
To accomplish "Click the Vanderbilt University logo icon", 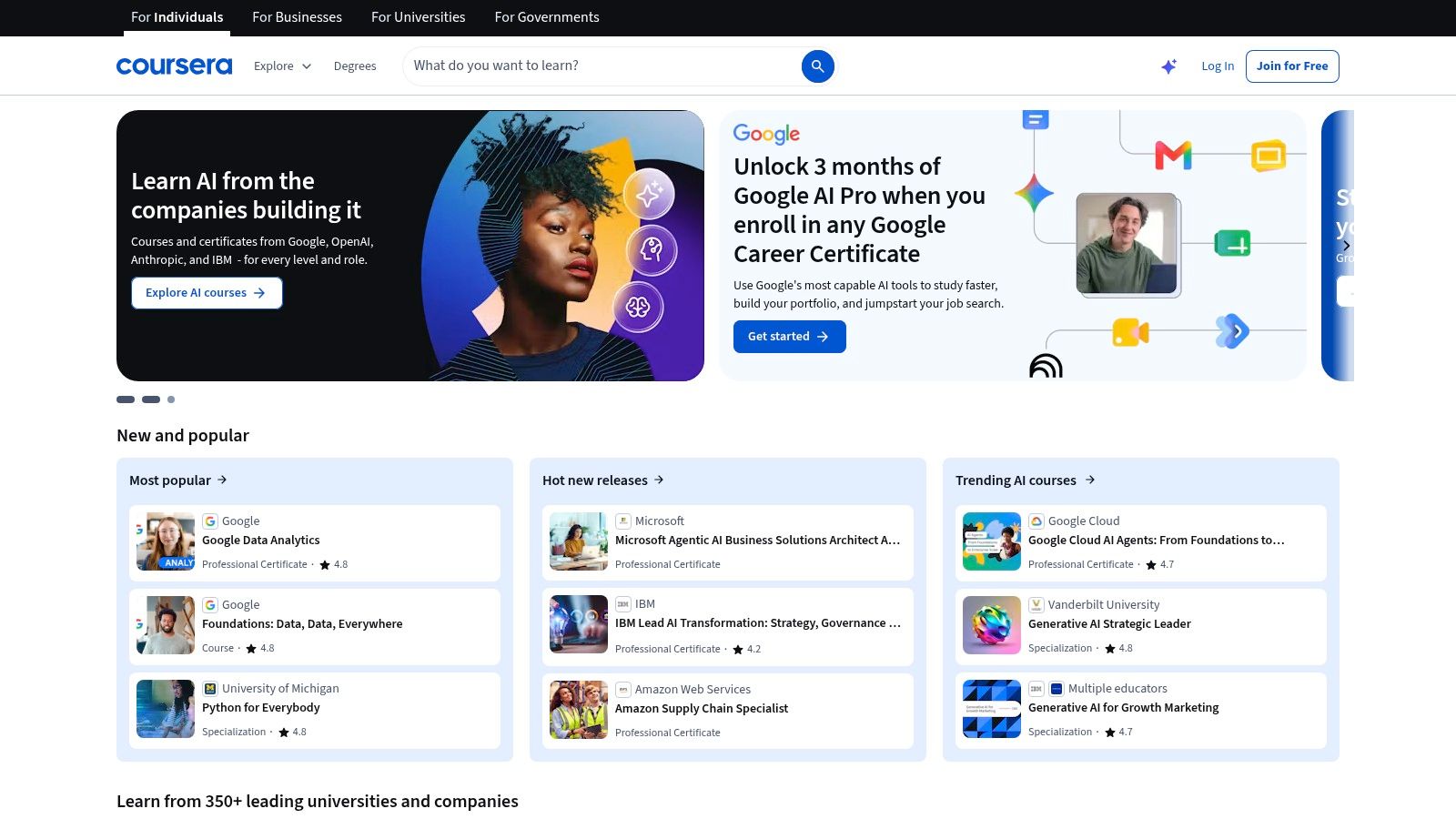I will tap(1036, 605).
